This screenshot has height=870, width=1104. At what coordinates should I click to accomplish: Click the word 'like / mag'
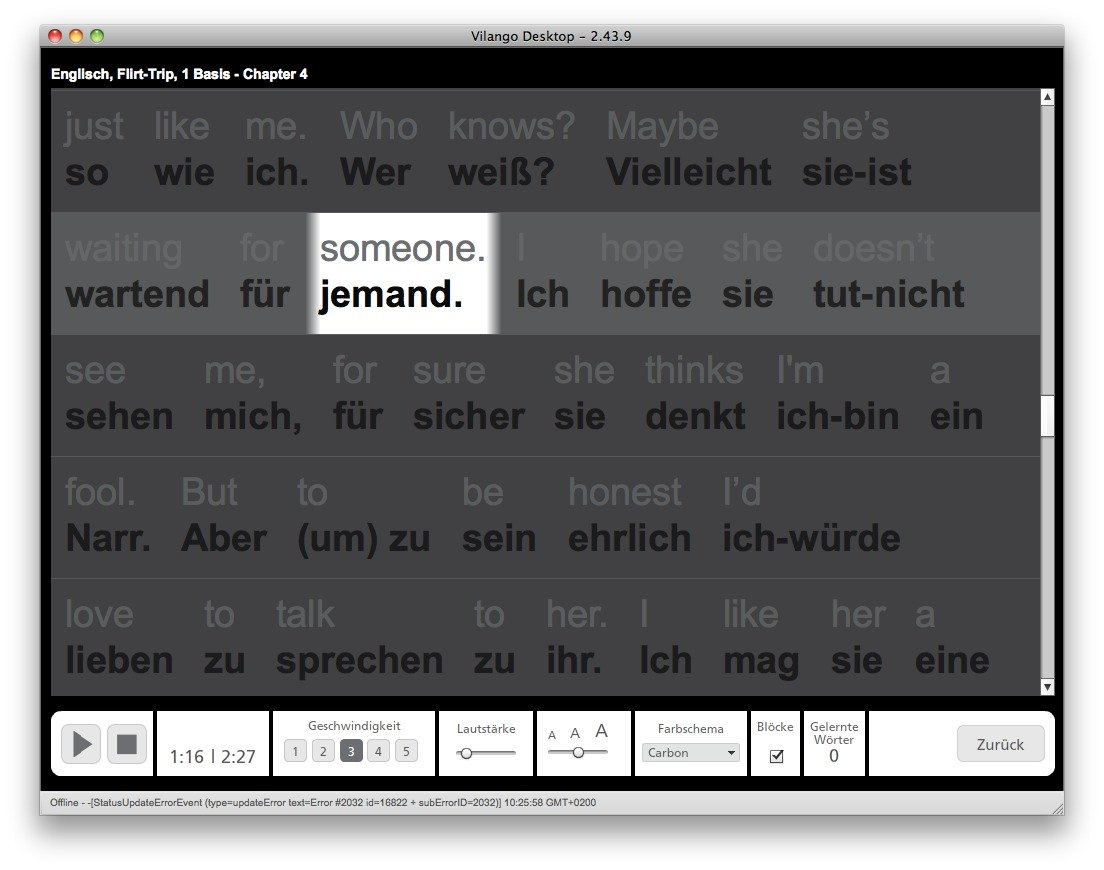pos(761,638)
